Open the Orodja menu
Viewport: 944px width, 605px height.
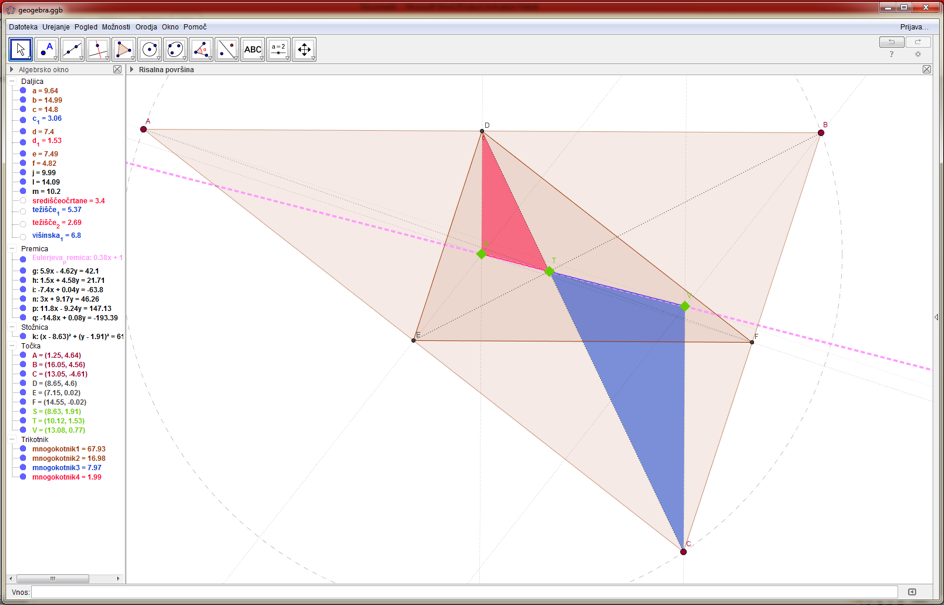[146, 27]
